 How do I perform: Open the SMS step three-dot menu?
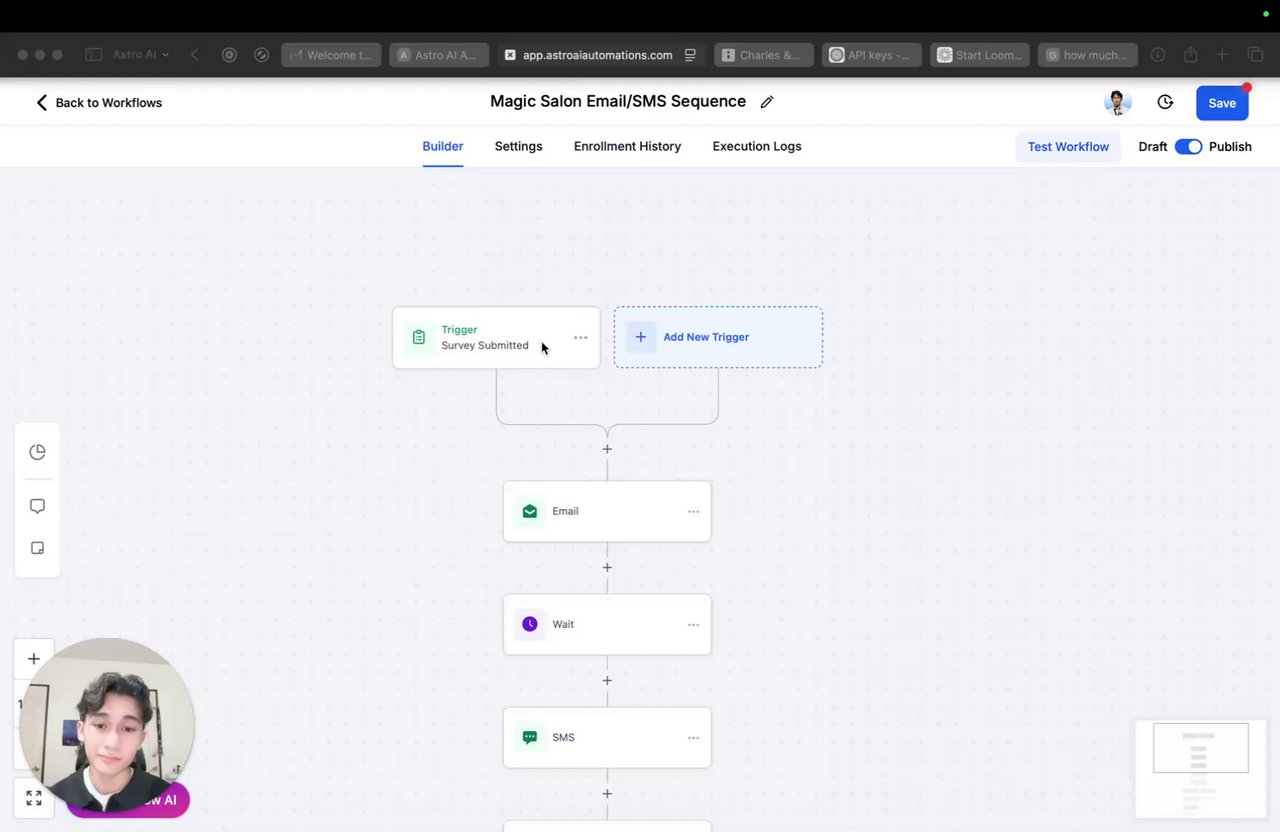click(693, 737)
